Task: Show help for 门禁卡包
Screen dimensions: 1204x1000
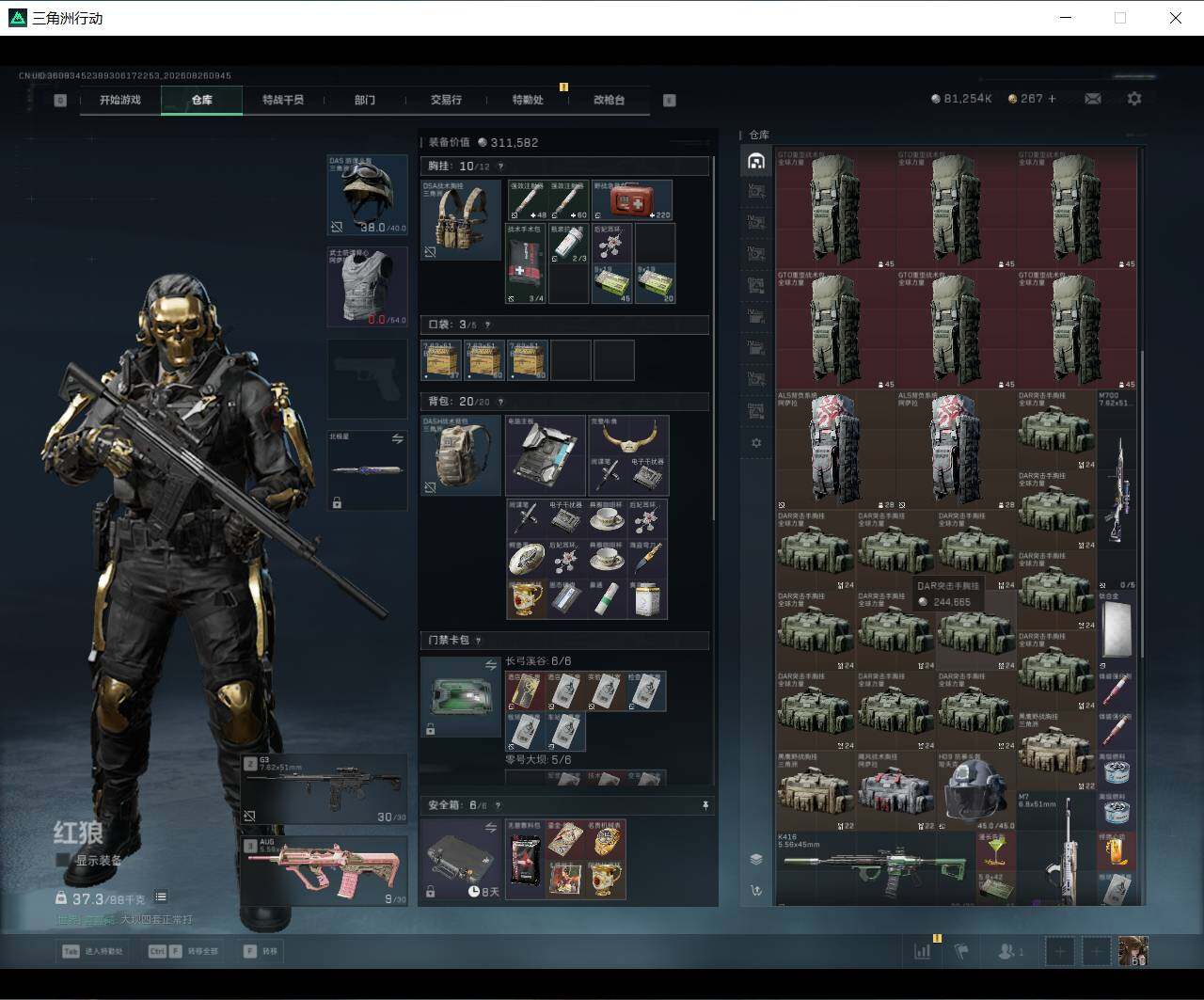Action: tap(478, 641)
